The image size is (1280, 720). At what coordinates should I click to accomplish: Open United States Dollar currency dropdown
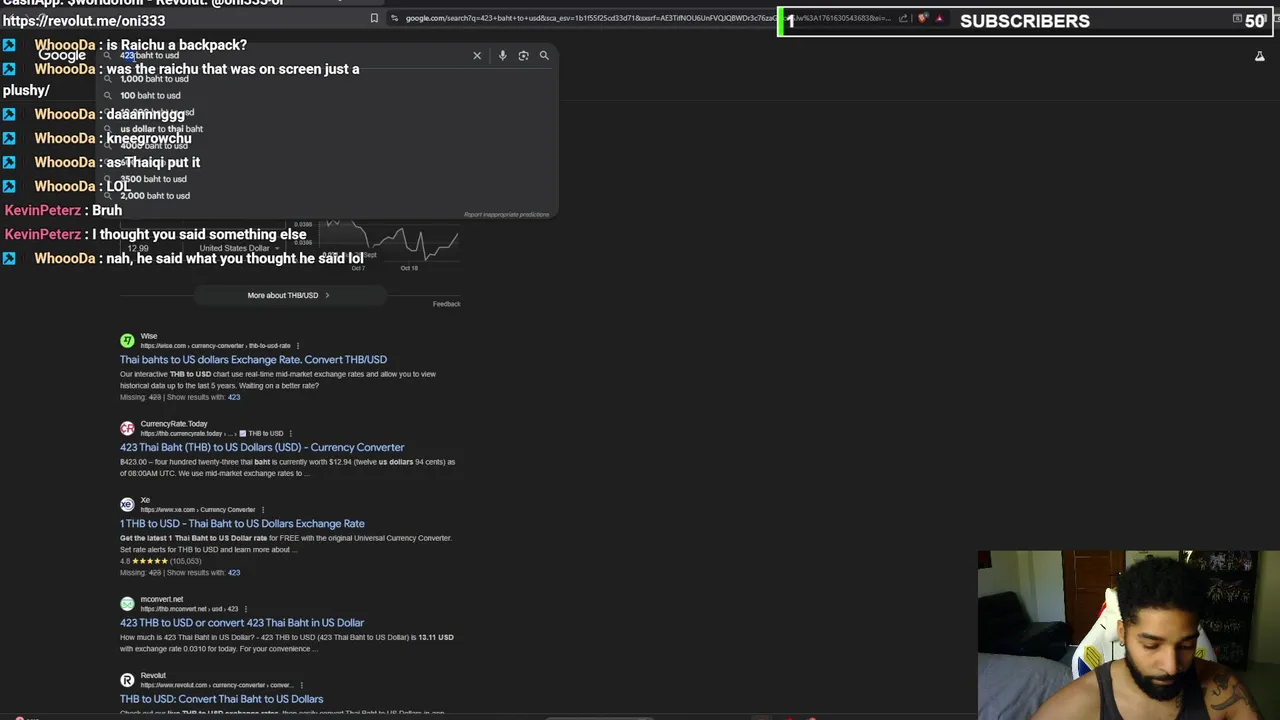pos(238,248)
